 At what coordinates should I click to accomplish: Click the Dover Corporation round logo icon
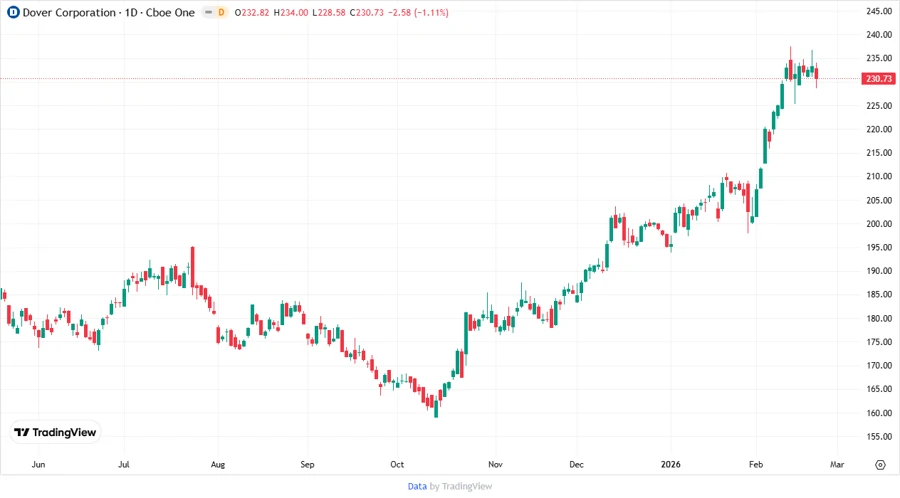[13, 12]
